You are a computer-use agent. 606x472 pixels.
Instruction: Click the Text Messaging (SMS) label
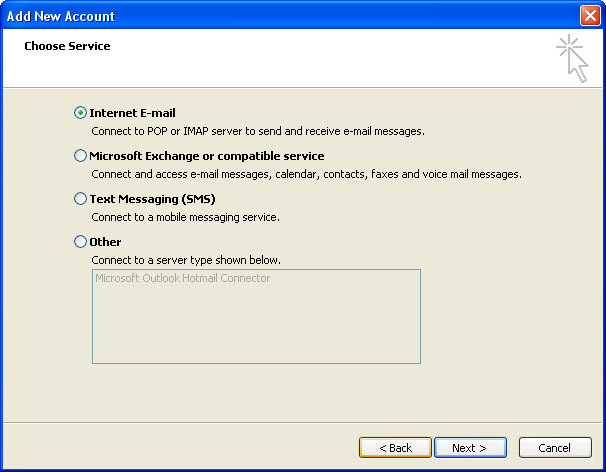click(152, 199)
